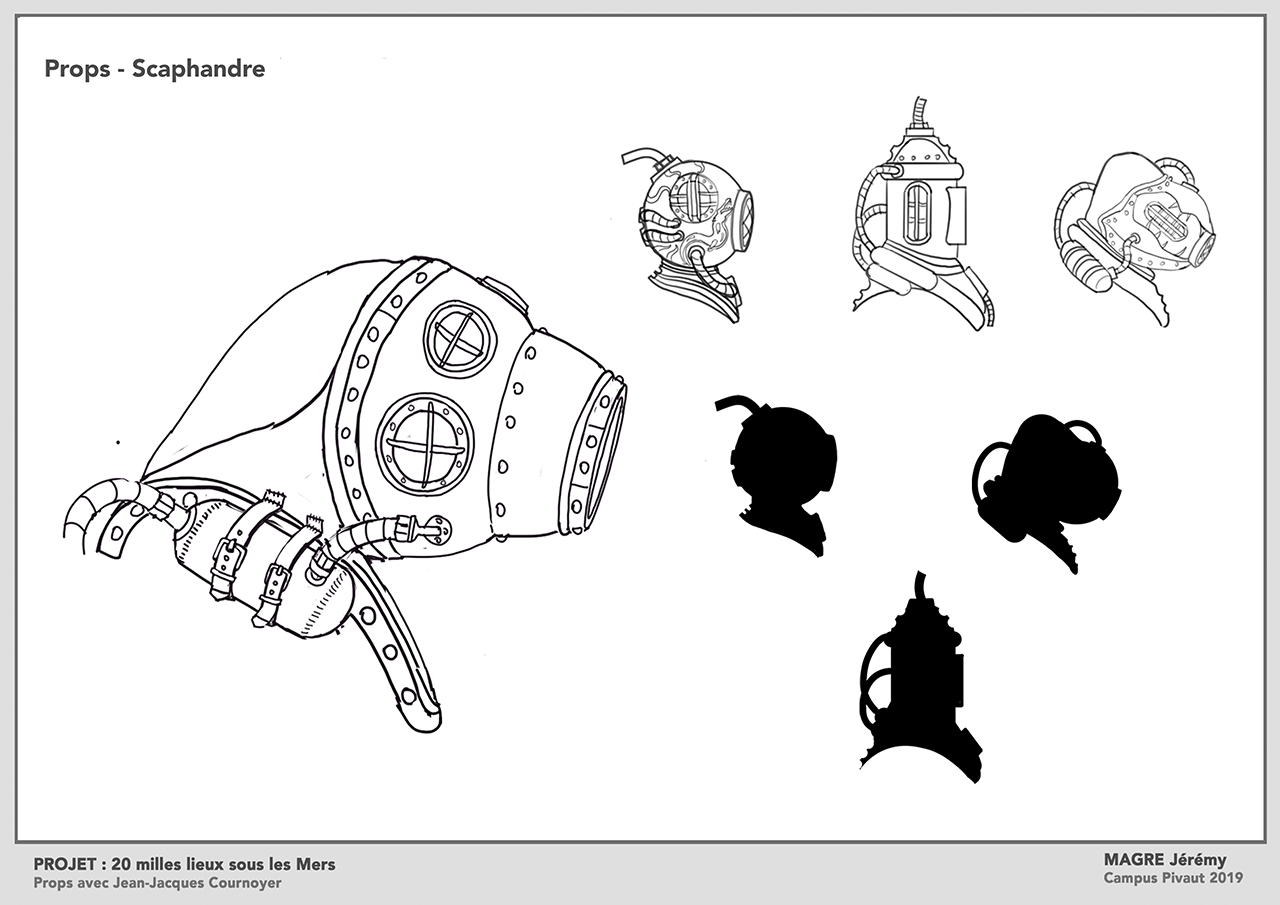Select the round spherical helmet line sketch

(x=688, y=236)
